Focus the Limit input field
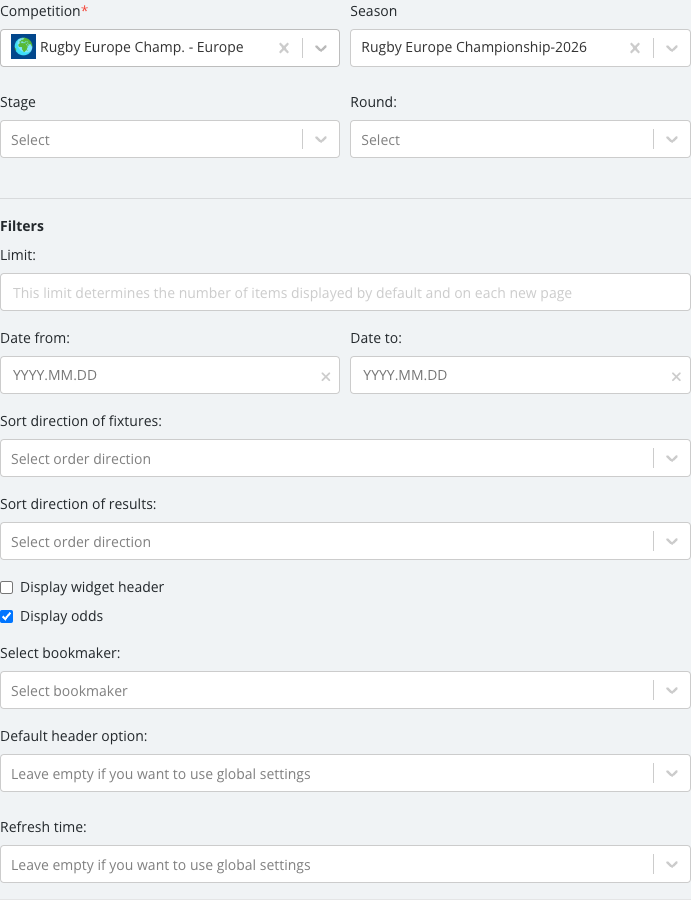 [345, 292]
